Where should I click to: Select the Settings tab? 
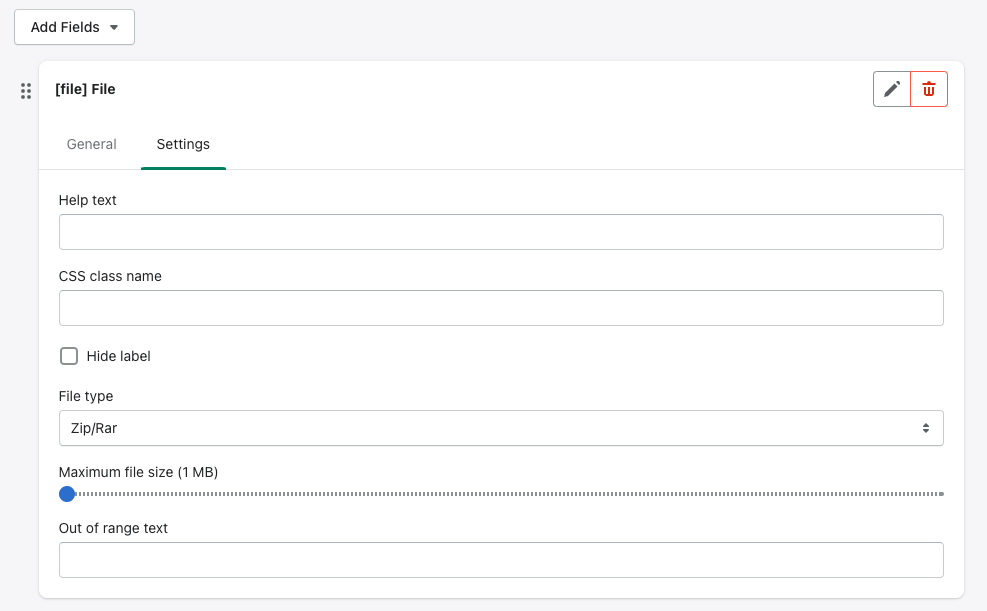183,144
